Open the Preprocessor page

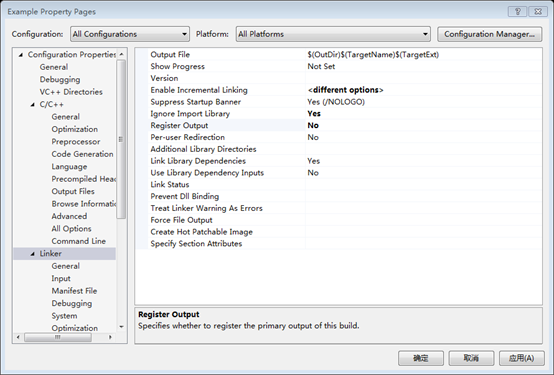coord(76,142)
